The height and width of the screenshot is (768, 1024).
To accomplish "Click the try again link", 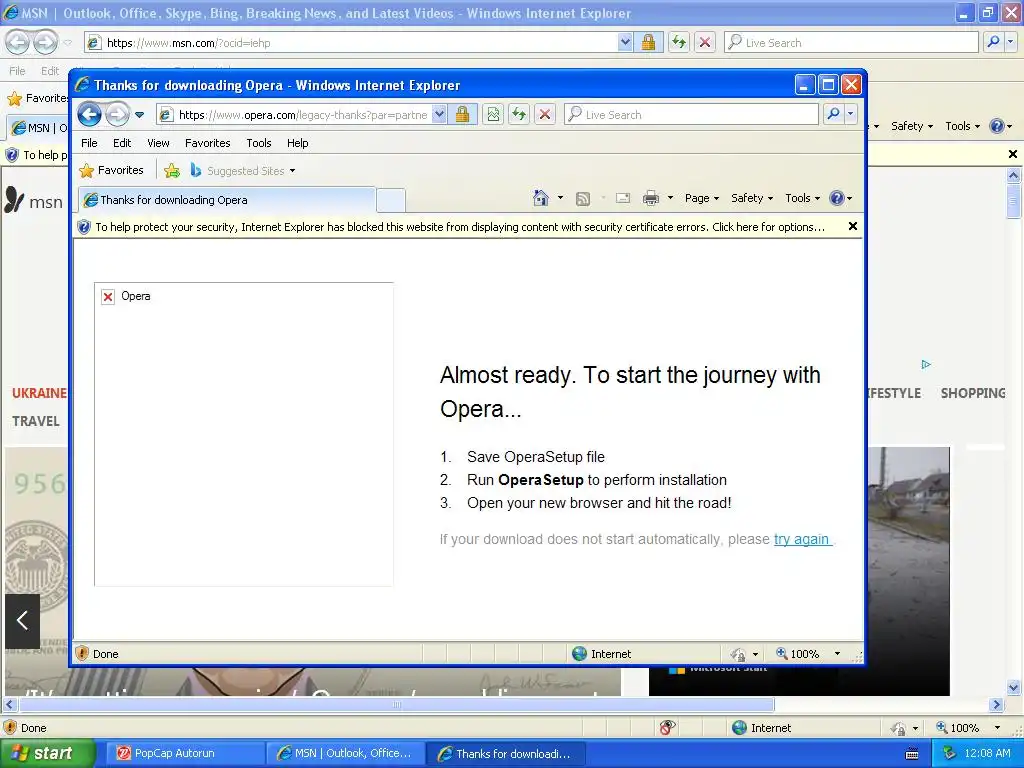I will (x=803, y=539).
